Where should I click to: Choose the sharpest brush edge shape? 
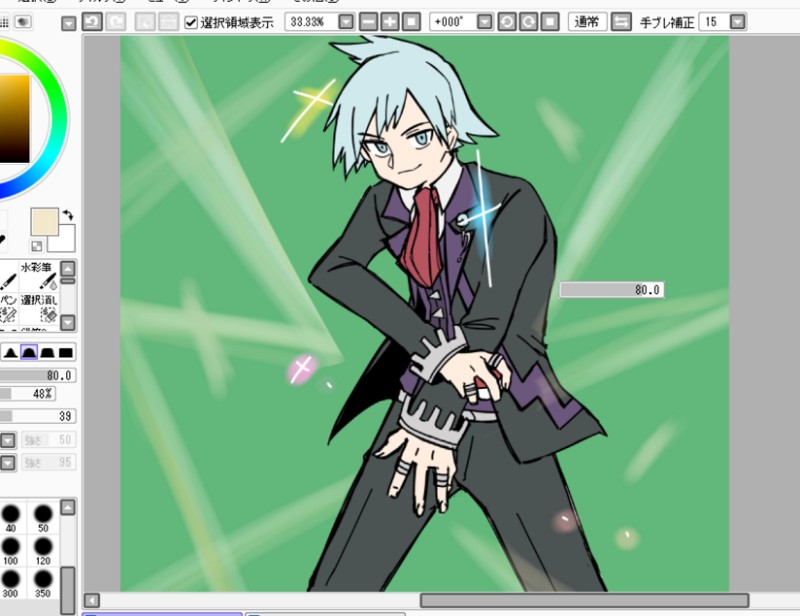pyautogui.click(x=10, y=352)
